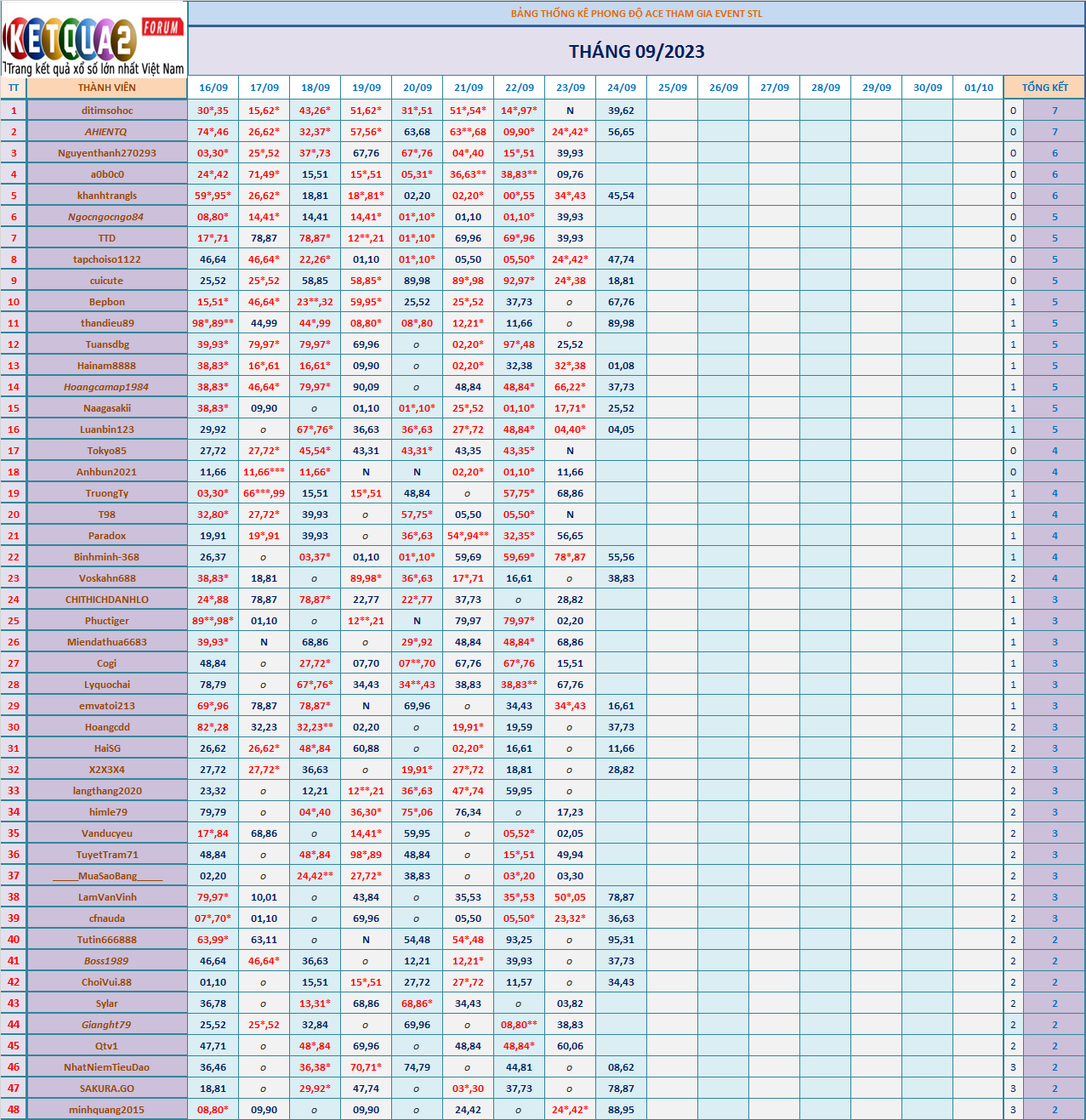This screenshot has height=1120, width=1086.
Task: Select member name SAKURA.GO
Action: tap(107, 1089)
